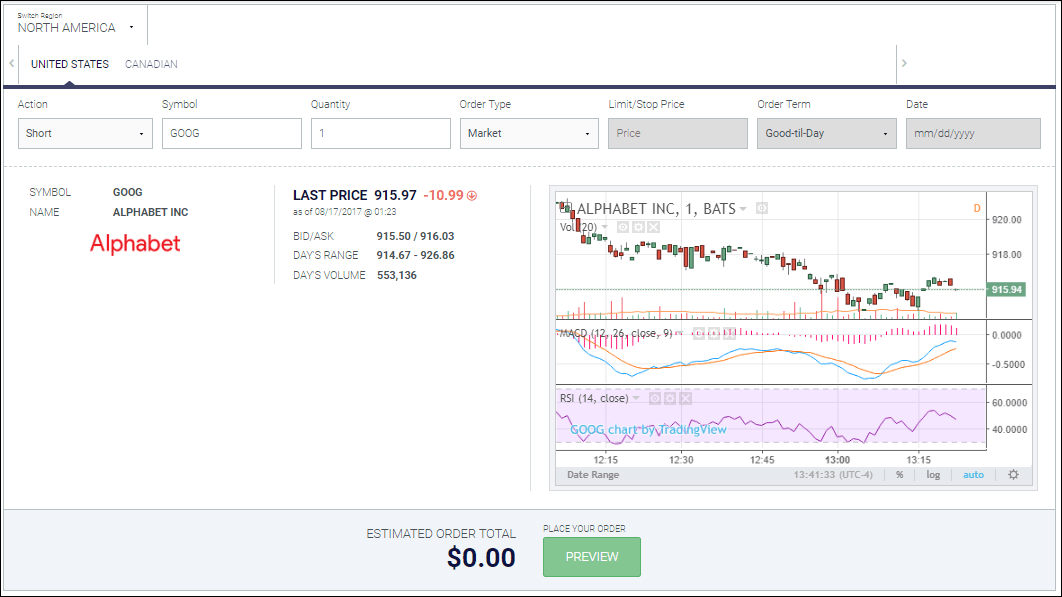Click the chart clock 13:41:33 (UTC-4)
Screen dimensions: 1062x597
833,474
